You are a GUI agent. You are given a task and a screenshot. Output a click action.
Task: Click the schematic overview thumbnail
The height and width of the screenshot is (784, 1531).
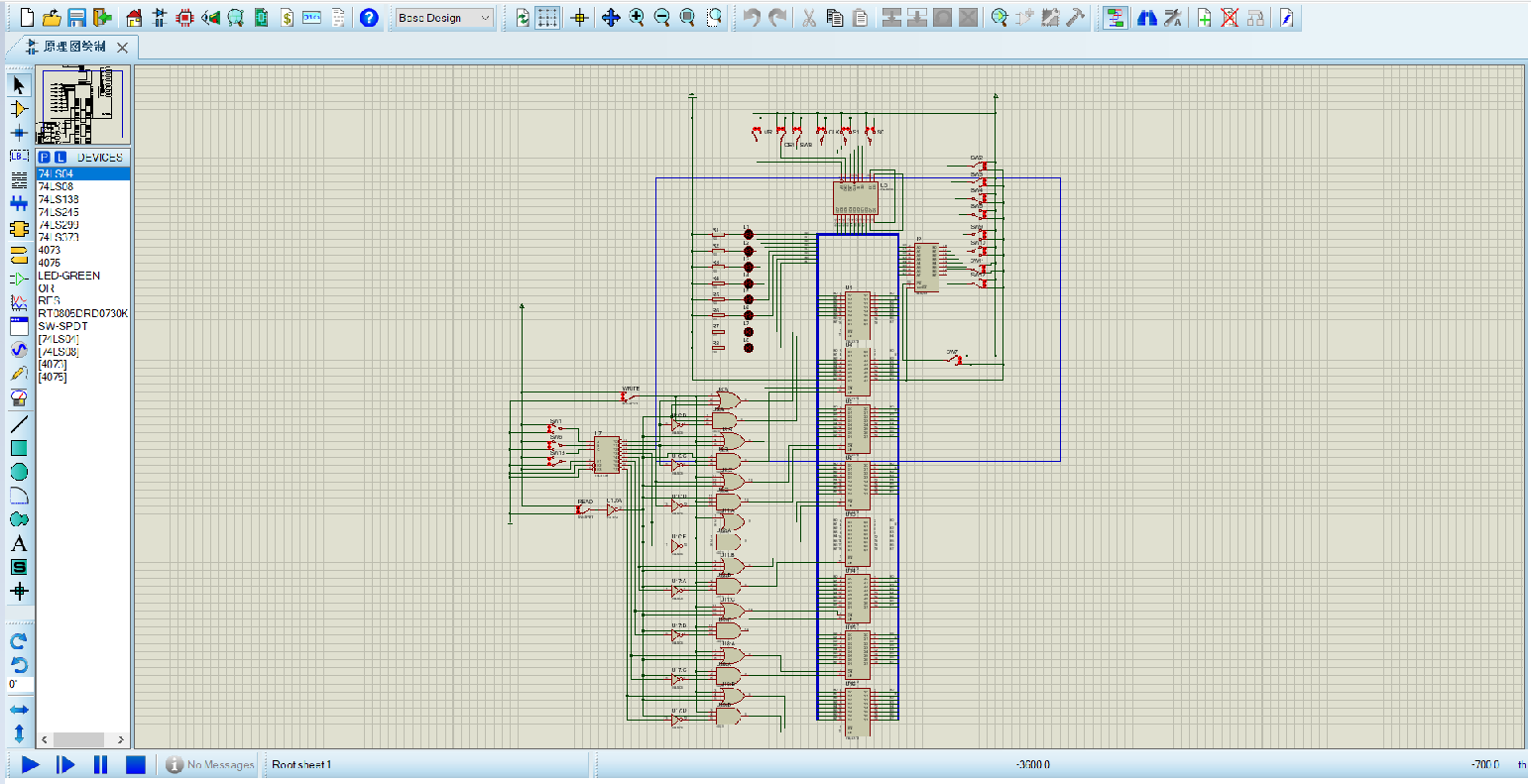pos(83,106)
